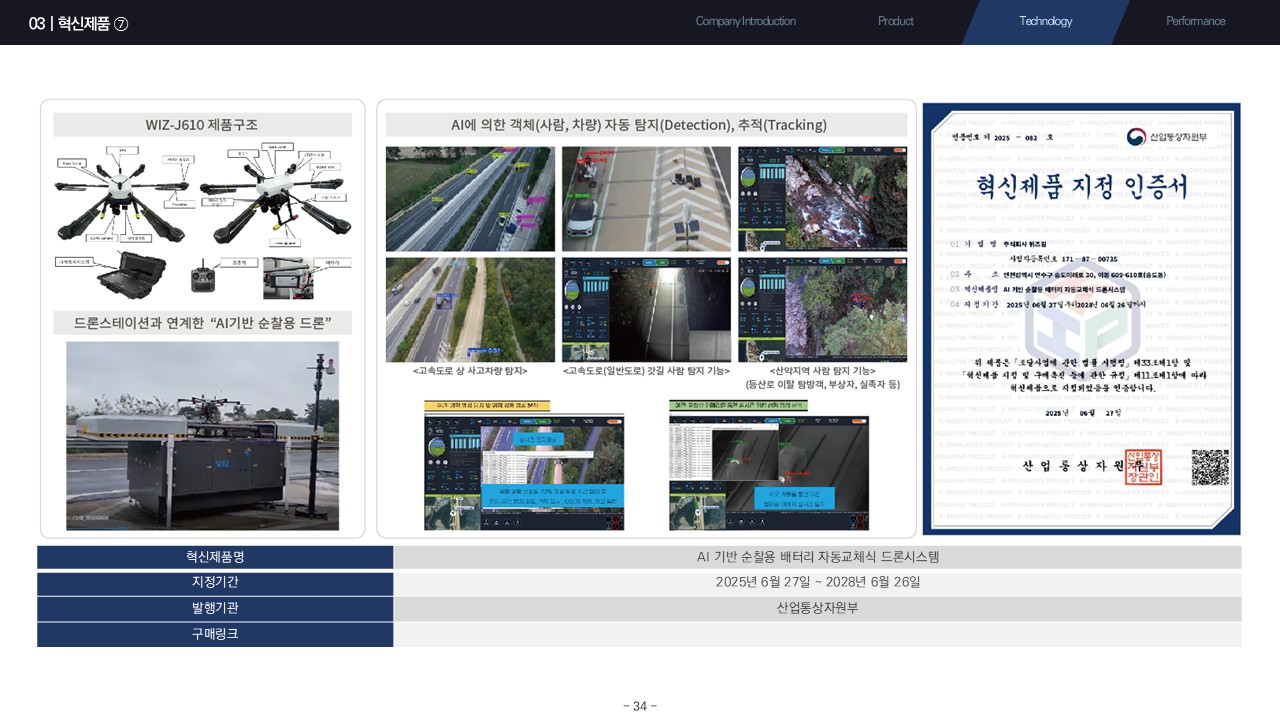The image size is (1280, 720).
Task: Click the 산업통상자원부 ministry logo
Action: [x=1166, y=137]
